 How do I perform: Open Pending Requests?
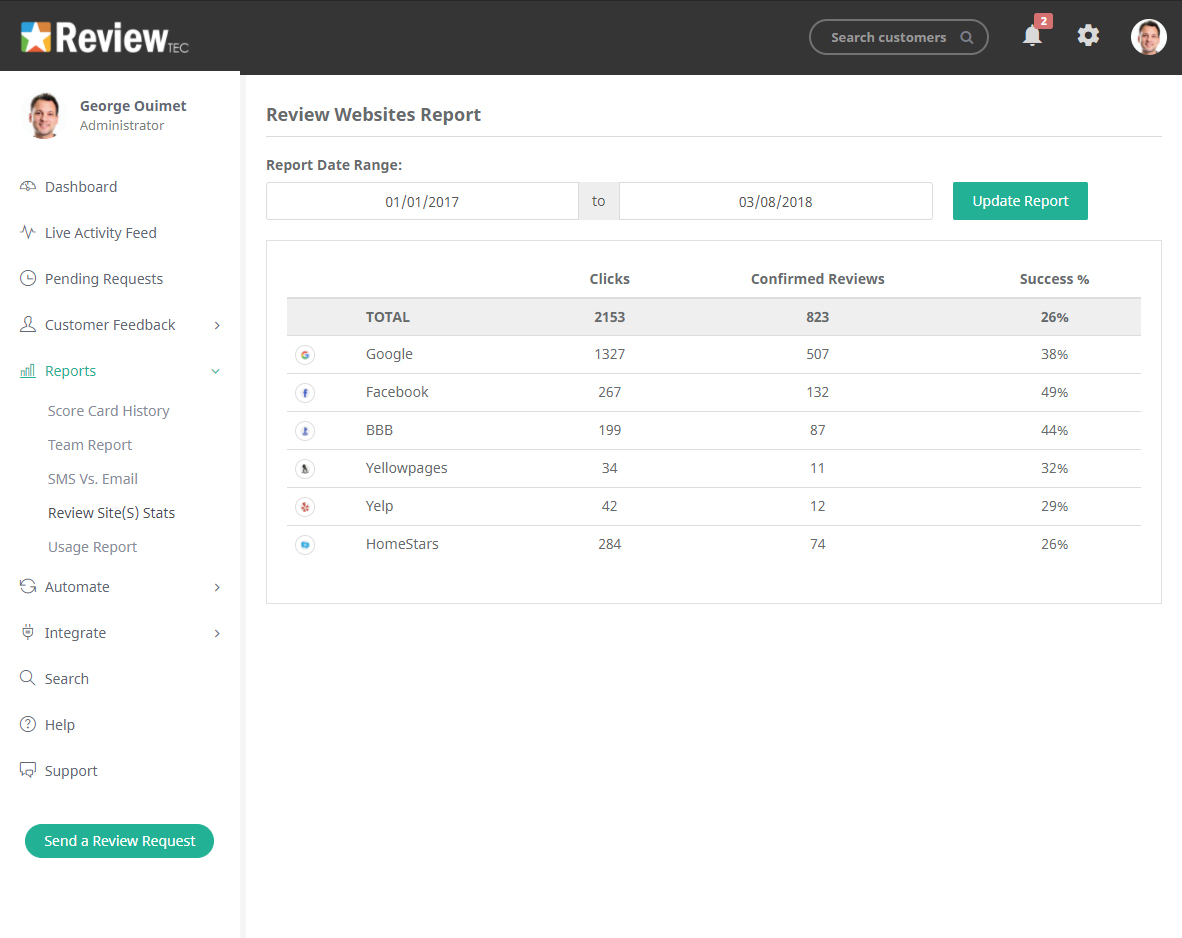[x=103, y=278]
